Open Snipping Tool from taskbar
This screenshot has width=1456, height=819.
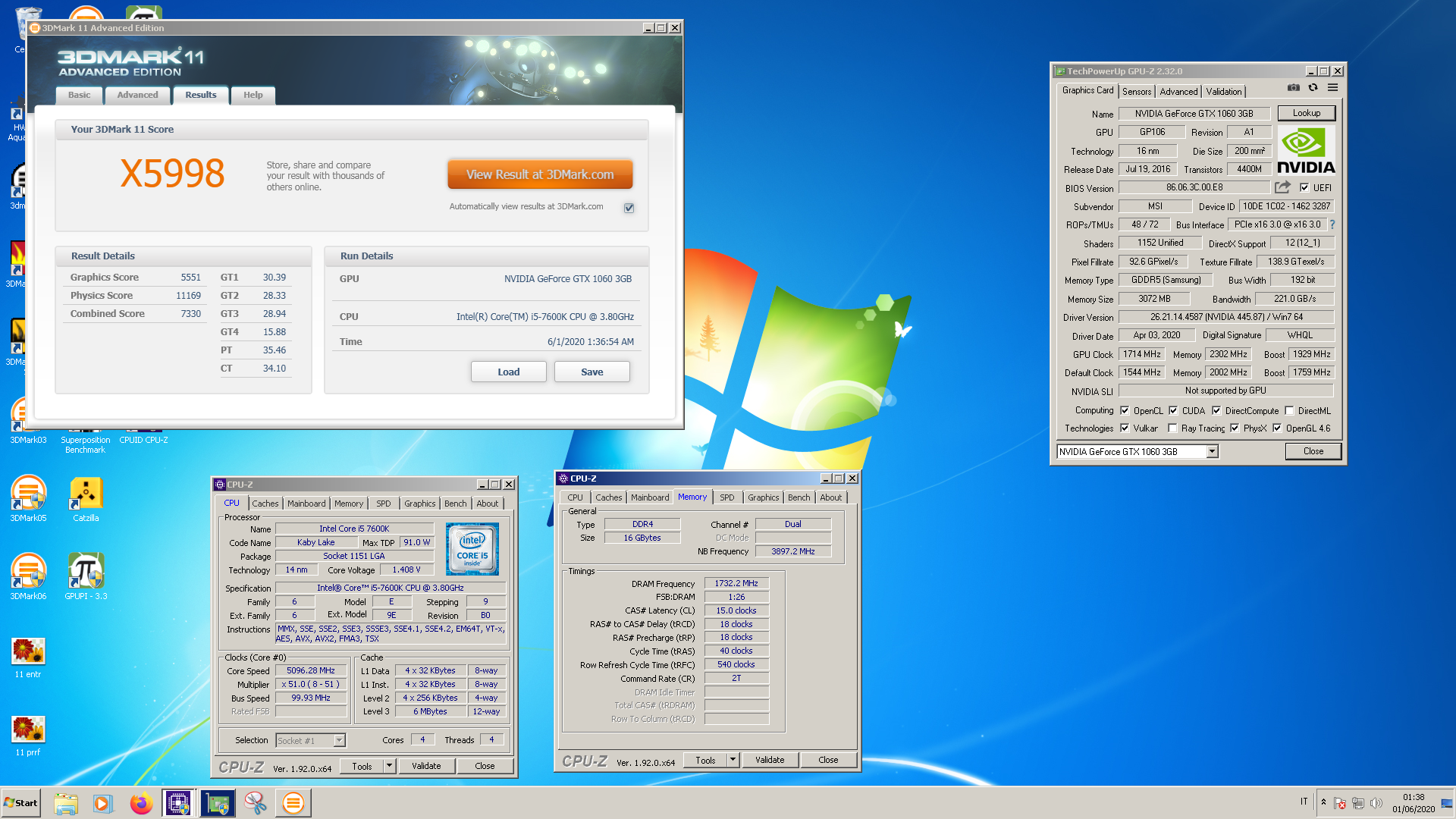pos(255,803)
